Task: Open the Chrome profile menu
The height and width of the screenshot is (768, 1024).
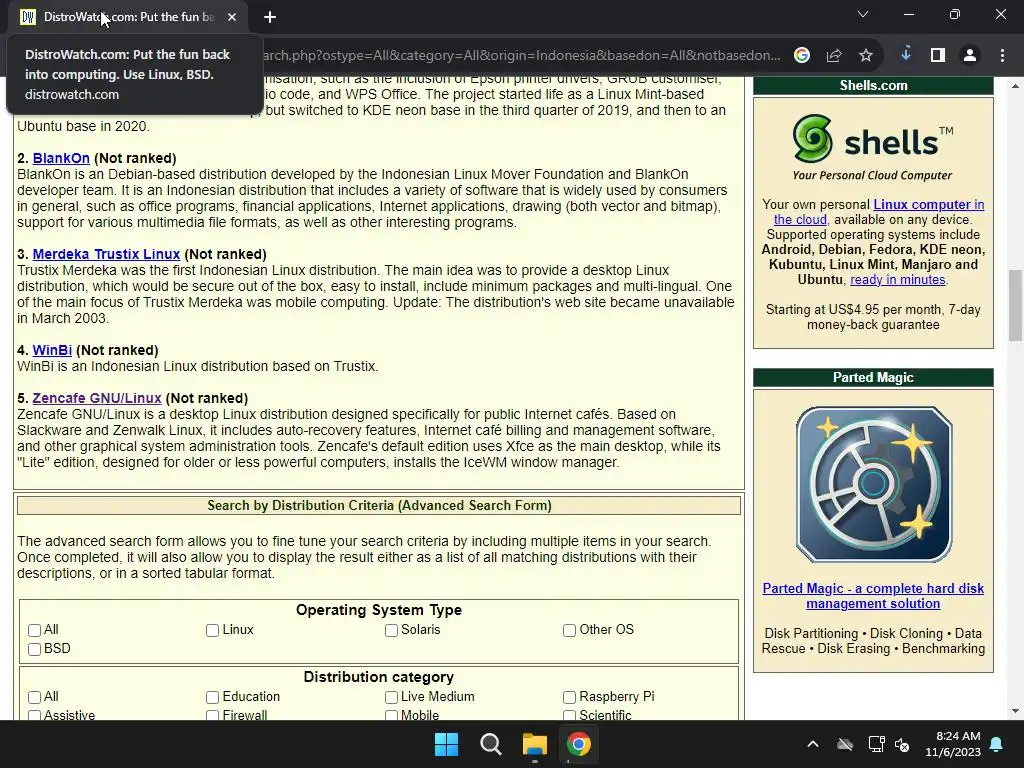Action: coord(970,56)
